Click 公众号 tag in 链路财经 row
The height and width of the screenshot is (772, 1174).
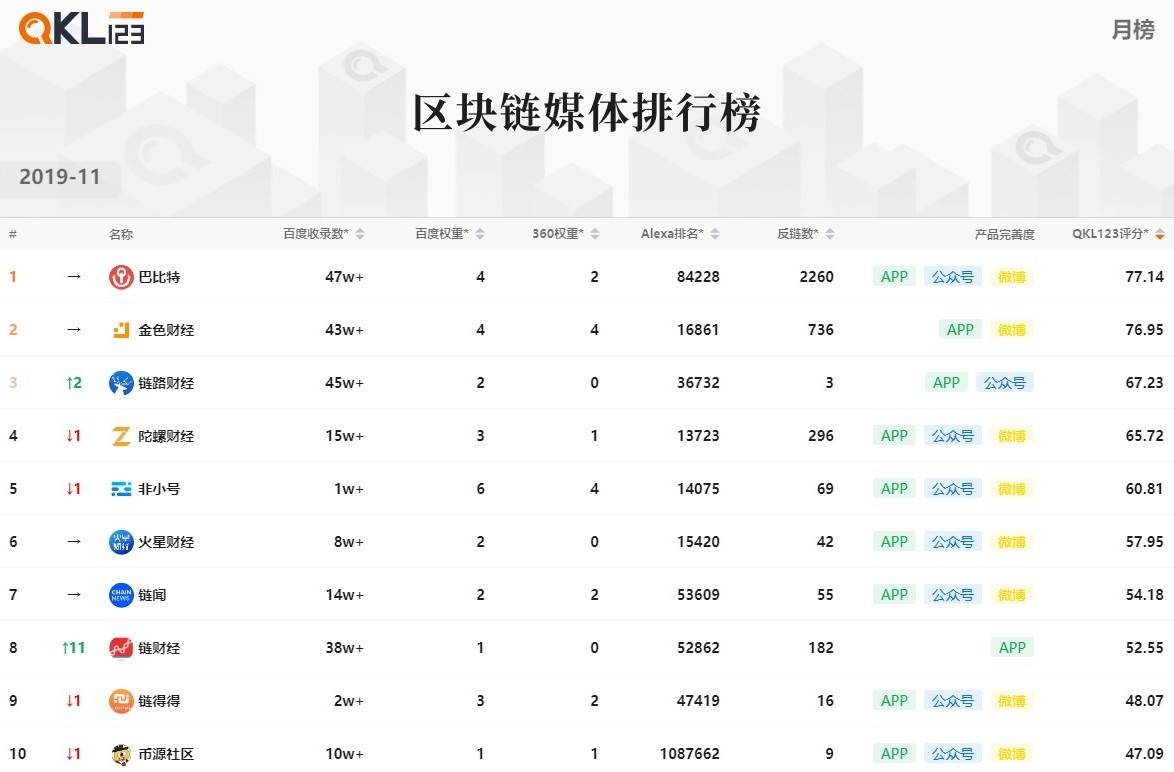1005,383
